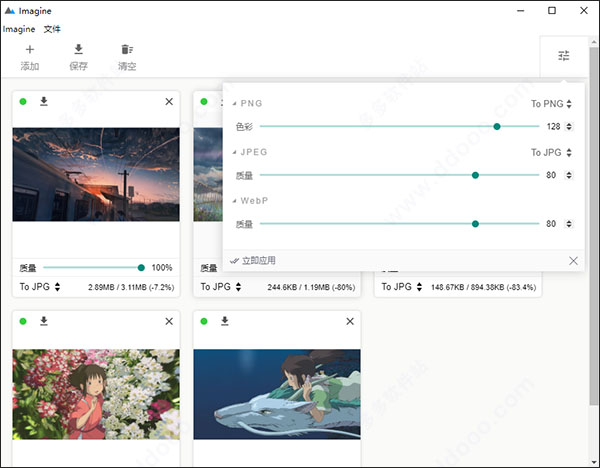The width and height of the screenshot is (600, 468).
Task: Open the dragon flight thumbnail
Action: click(x=277, y=394)
